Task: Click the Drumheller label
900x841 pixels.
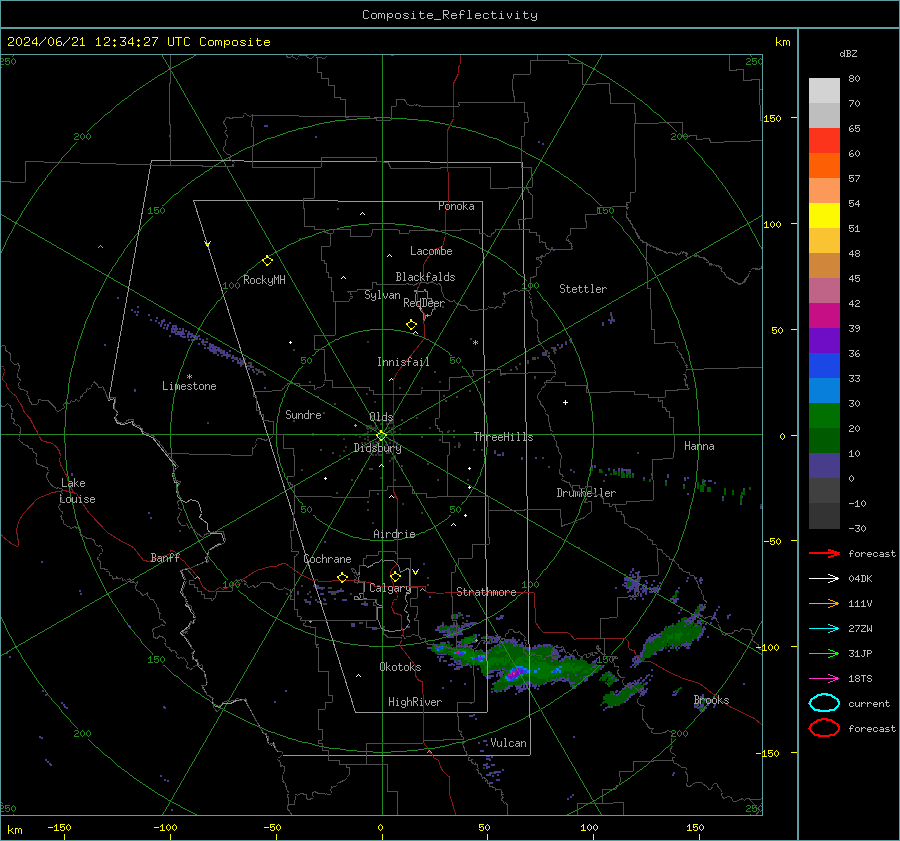Action: click(586, 493)
